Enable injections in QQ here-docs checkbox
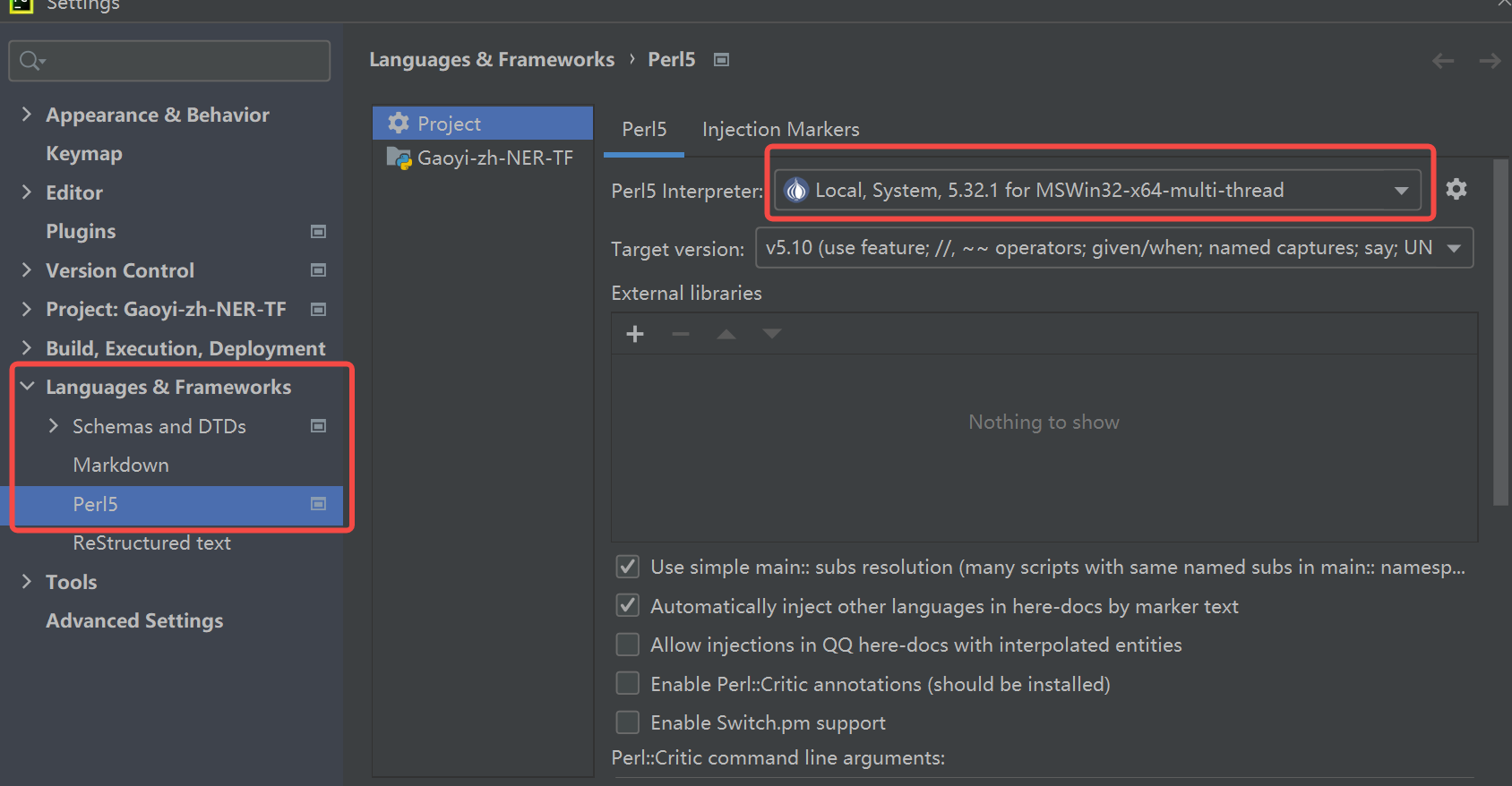1512x786 pixels. coord(628,645)
